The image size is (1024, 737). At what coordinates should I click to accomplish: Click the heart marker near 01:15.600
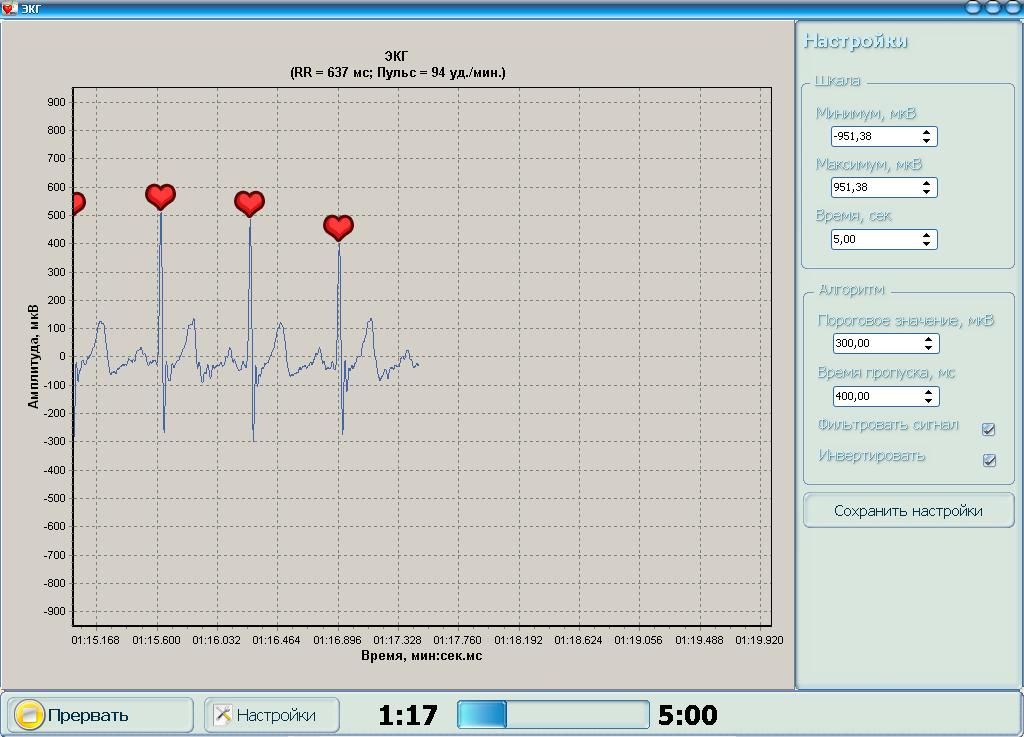coord(160,196)
